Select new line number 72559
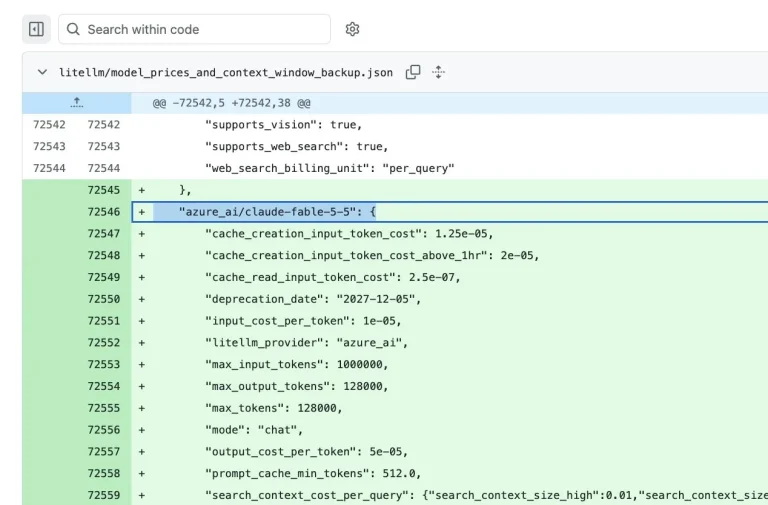Image resolution: width=768 pixels, height=505 pixels. tap(104, 495)
